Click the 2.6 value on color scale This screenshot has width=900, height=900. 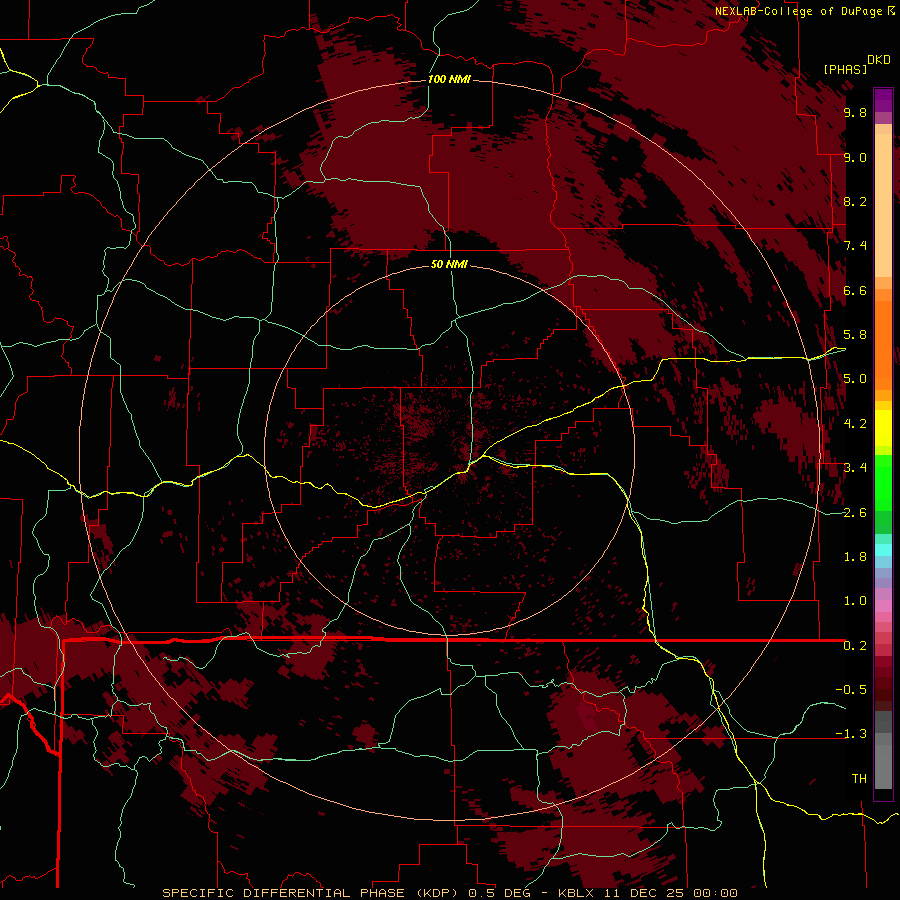click(x=855, y=513)
